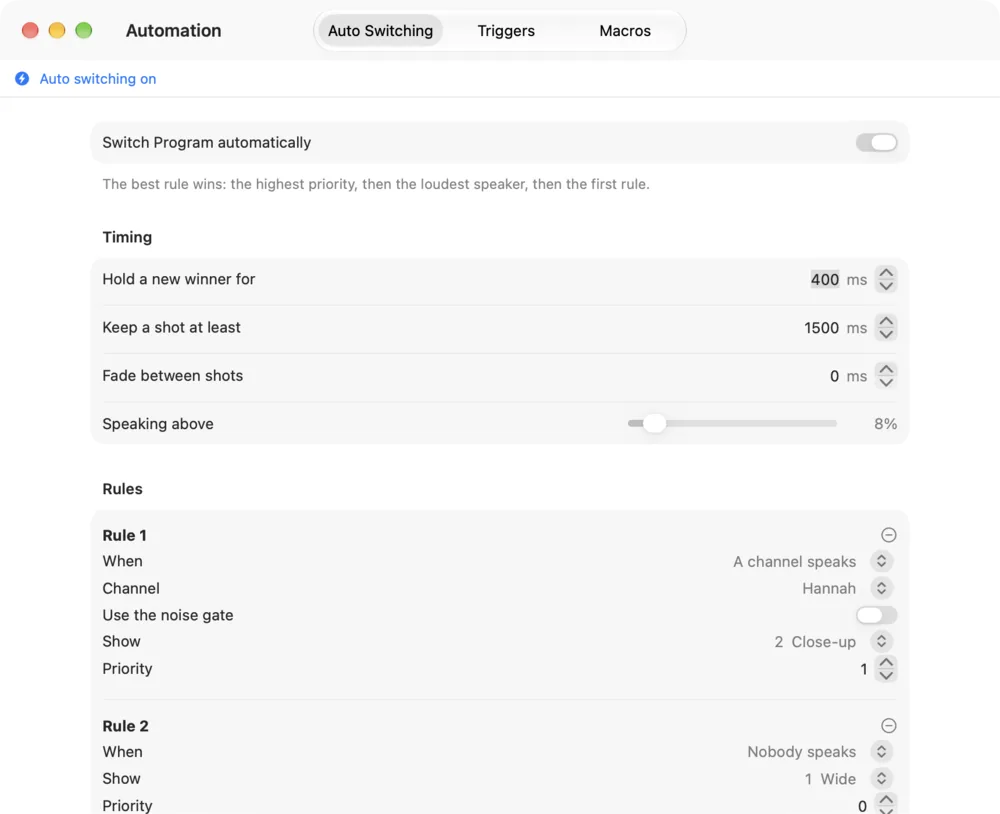The width and height of the screenshot is (1000, 814).
Task: Click 'The best rule wins' description text
Action: click(x=376, y=184)
